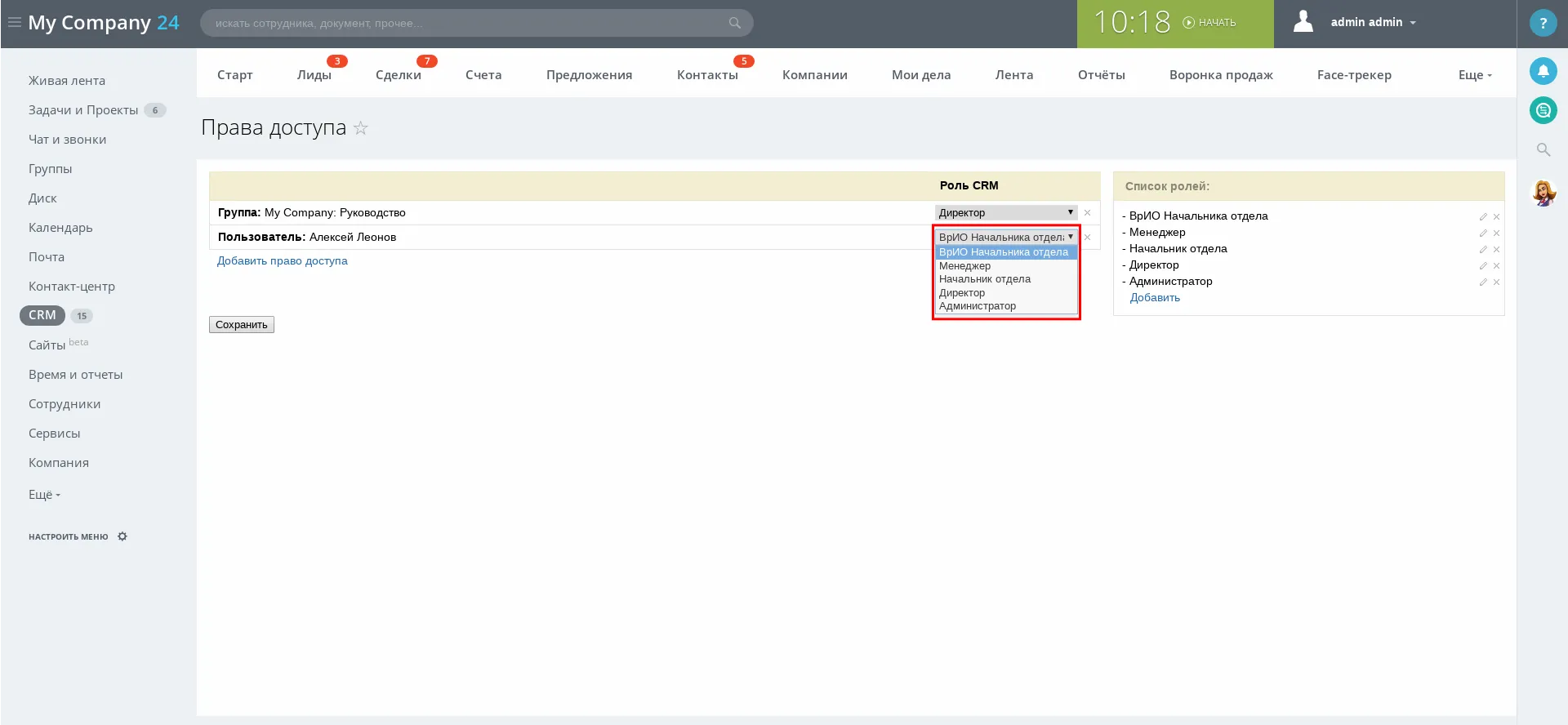Click the Добавить право доступа link
This screenshot has height=725, width=1568.
click(282, 261)
